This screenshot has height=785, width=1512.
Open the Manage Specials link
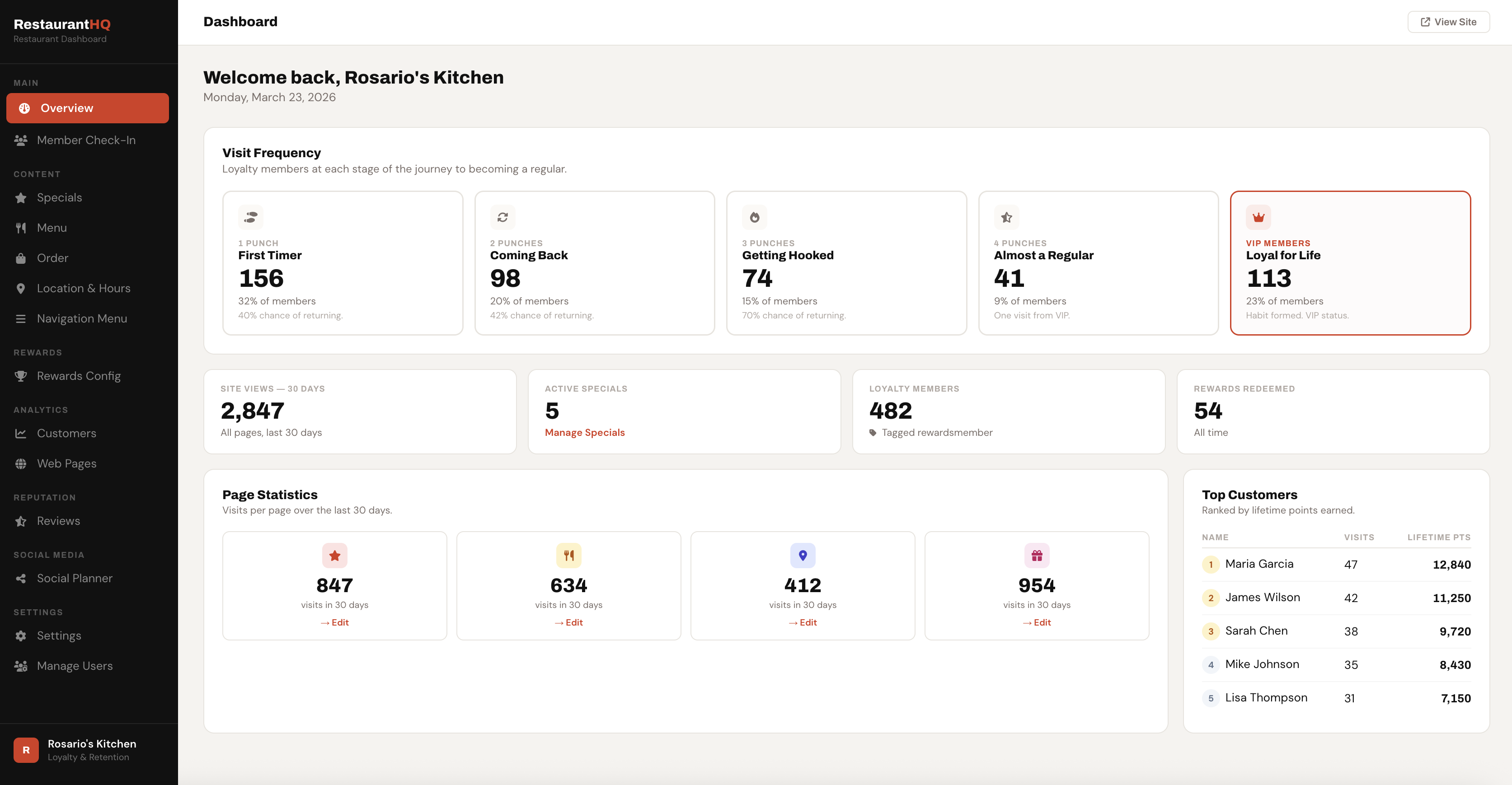(x=584, y=432)
